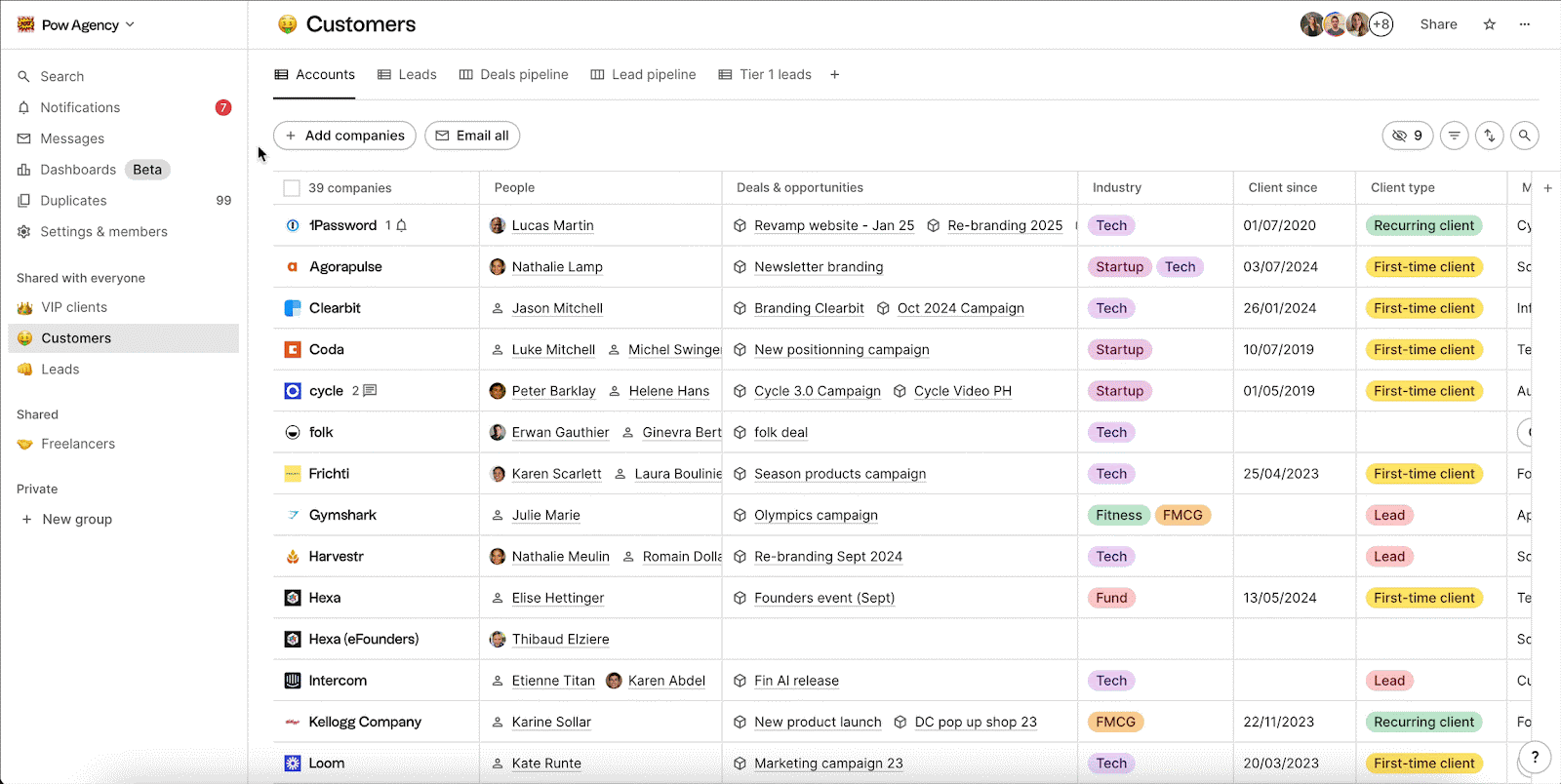Click Client since date 26/01/2024
Viewport: 1561px width, 784px height.
pos(1279,308)
